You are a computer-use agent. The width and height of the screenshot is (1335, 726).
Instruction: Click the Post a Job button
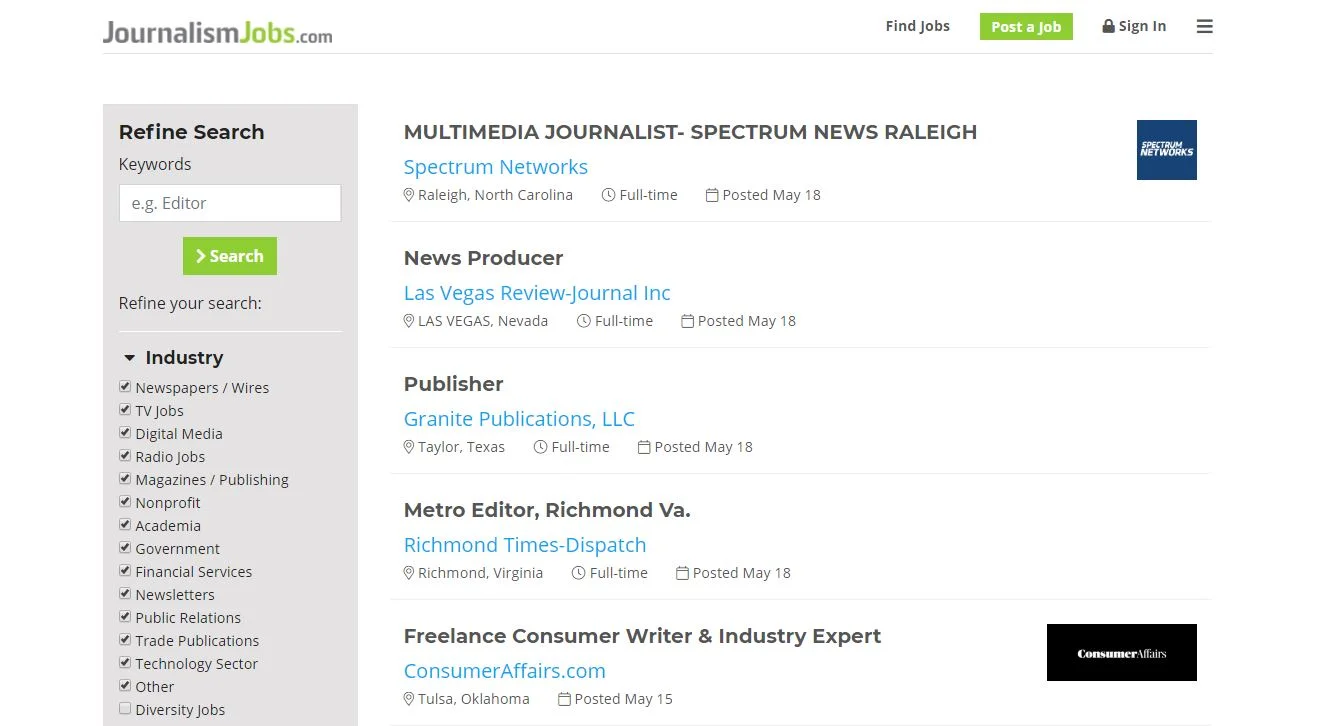pyautogui.click(x=1026, y=27)
